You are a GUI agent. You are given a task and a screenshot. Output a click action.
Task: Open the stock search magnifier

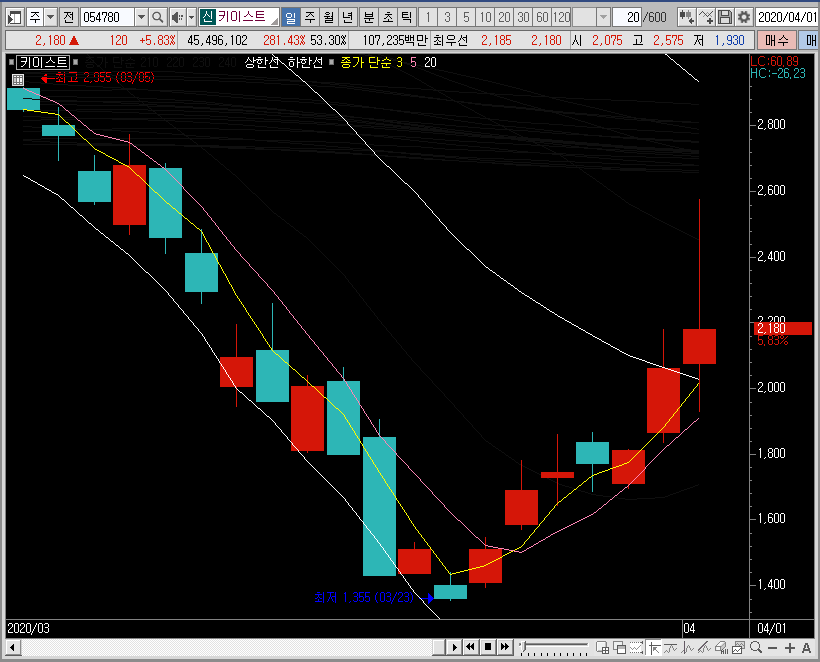pos(157,17)
